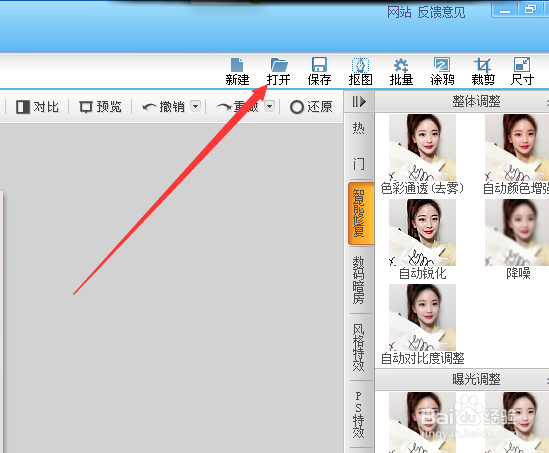Apply the 色彩通透(去雾) effect thumbnail
The width and height of the screenshot is (549, 453).
[422, 147]
